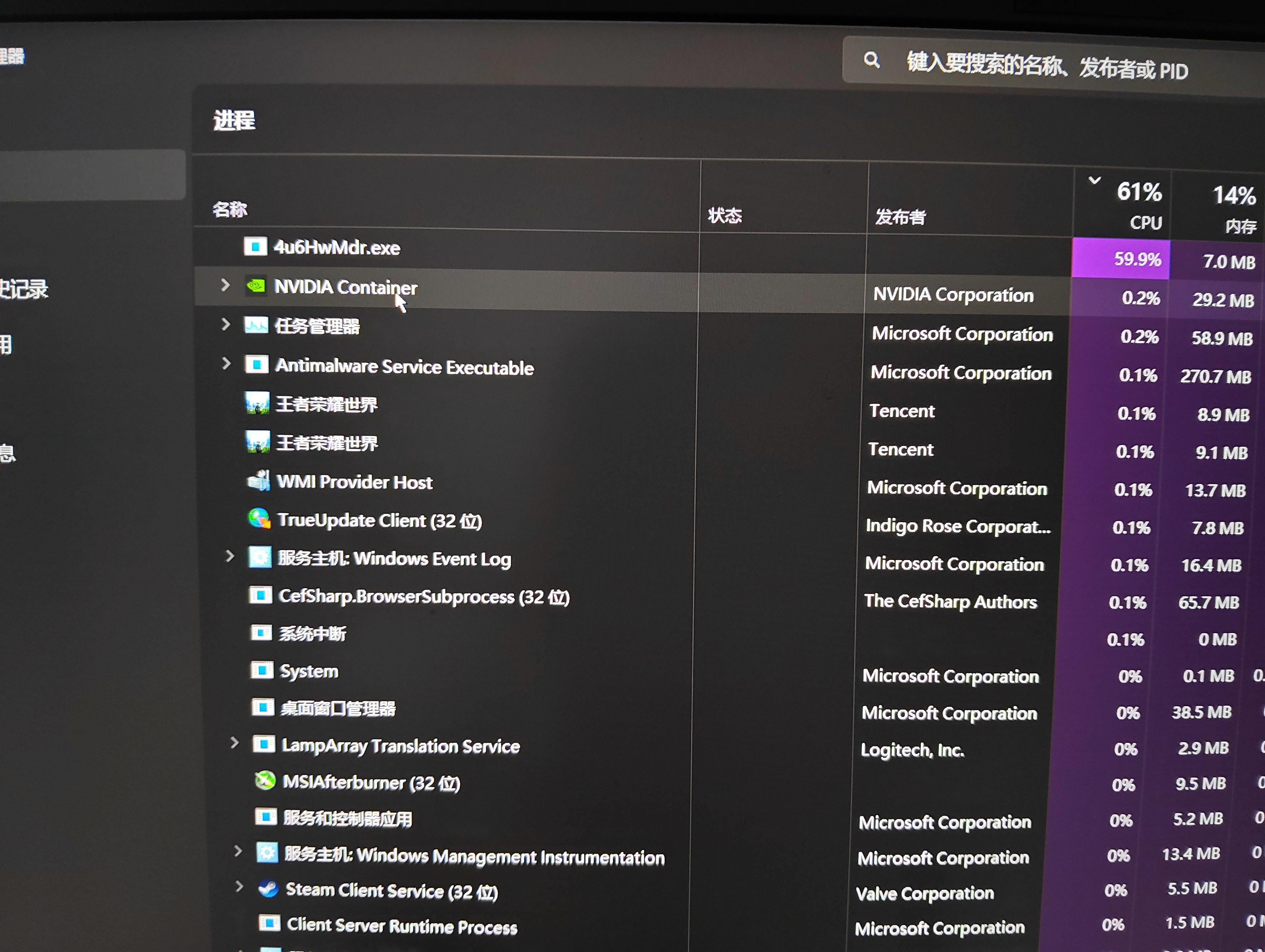This screenshot has width=1265, height=952.
Task: Click the Logitech, Inc. publisher cell
Action: click(x=912, y=749)
